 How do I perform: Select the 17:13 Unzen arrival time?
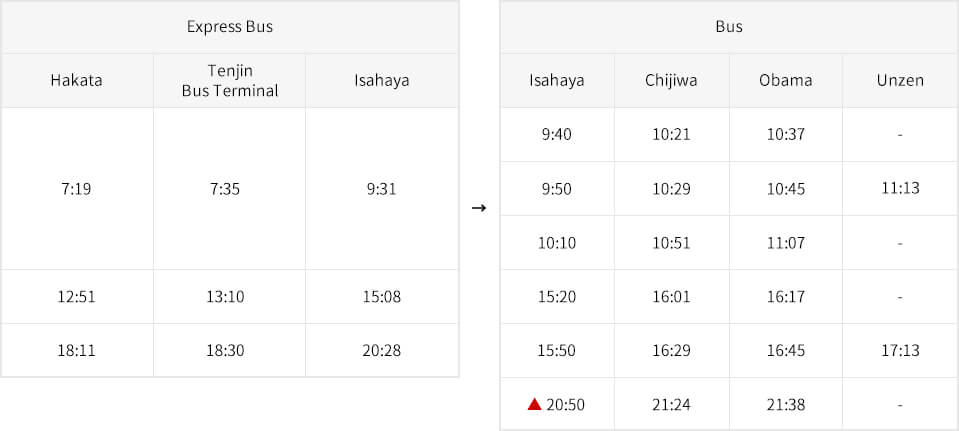tap(900, 350)
